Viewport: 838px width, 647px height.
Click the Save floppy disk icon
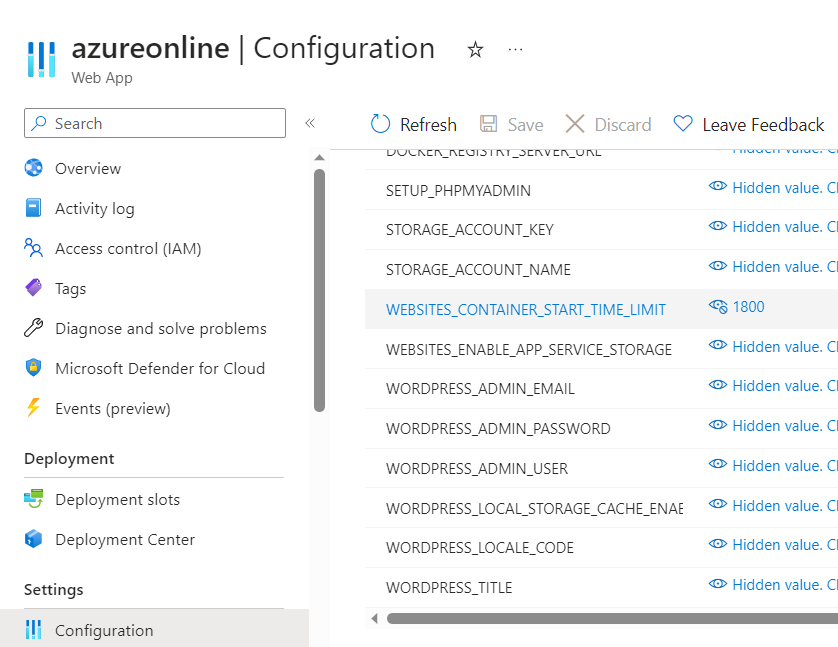488,124
